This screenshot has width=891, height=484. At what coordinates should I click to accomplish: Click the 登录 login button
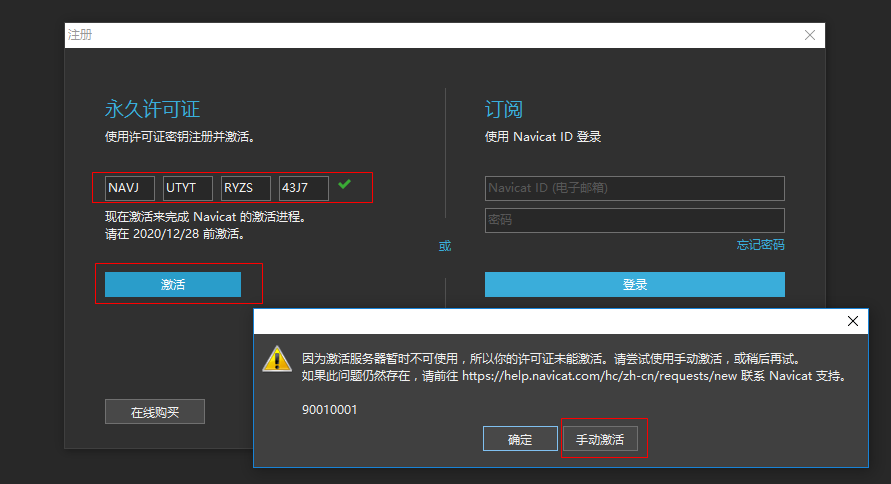tap(635, 284)
